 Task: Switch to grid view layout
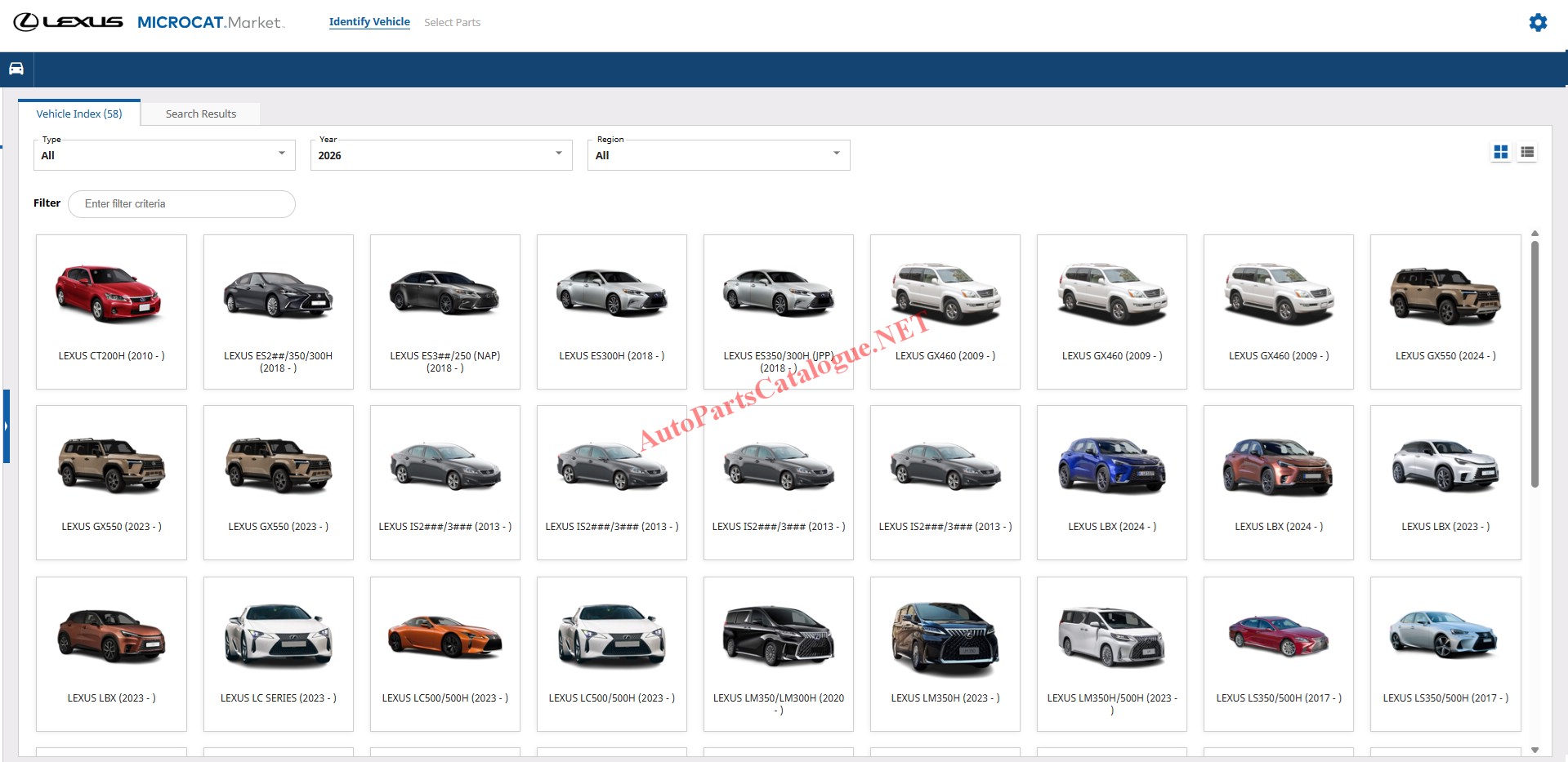1500,152
